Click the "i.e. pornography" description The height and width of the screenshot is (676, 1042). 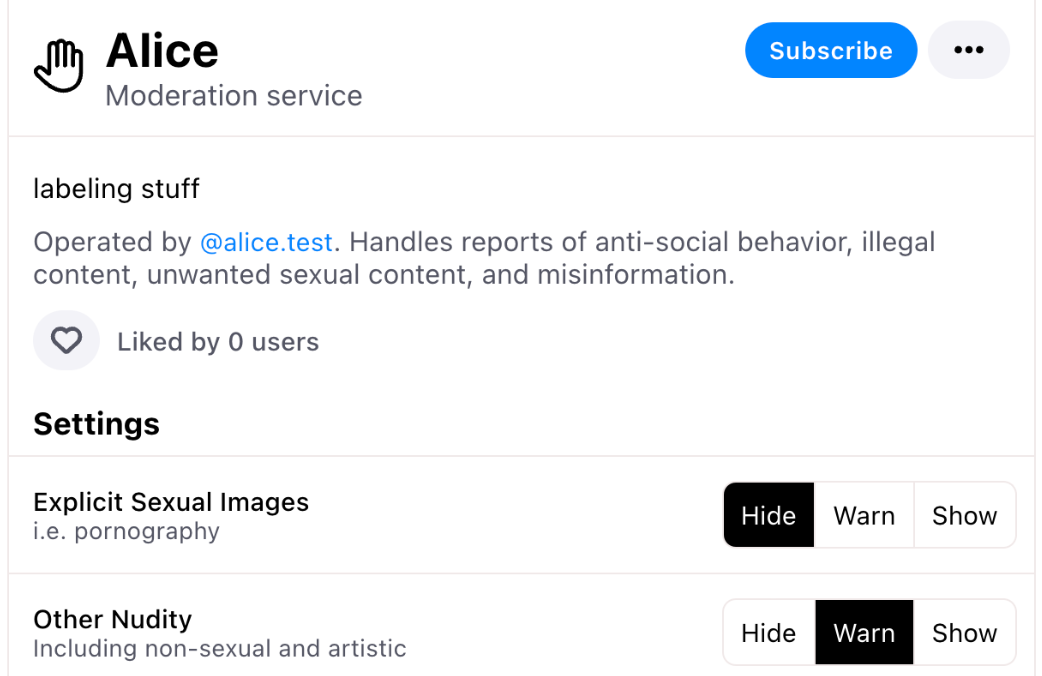[x=126, y=531]
